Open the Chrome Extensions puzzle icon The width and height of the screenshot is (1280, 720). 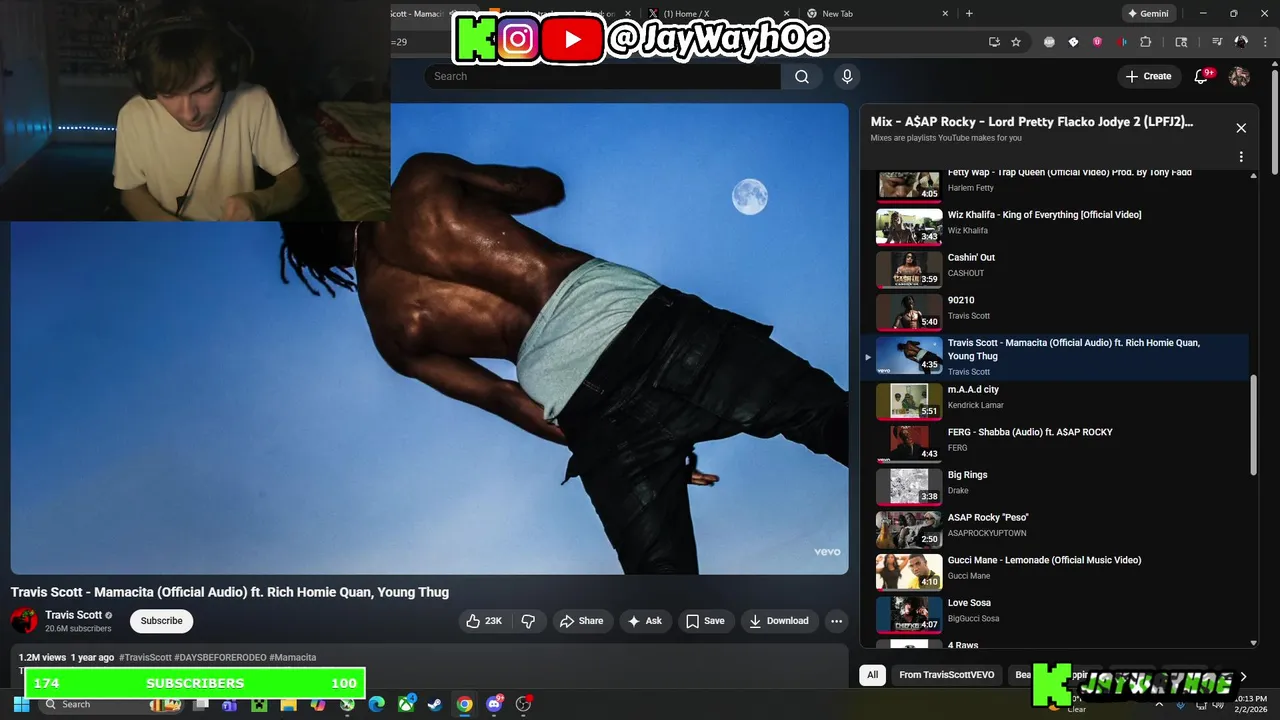click(x=1146, y=42)
